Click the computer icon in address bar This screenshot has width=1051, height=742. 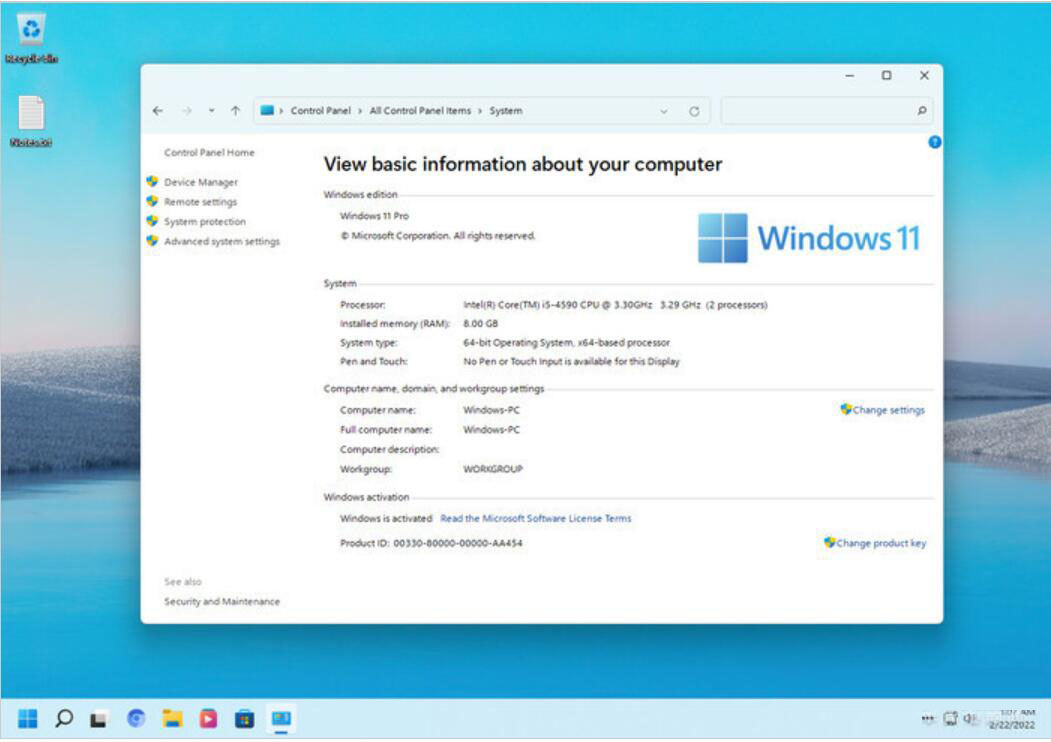[x=267, y=110]
